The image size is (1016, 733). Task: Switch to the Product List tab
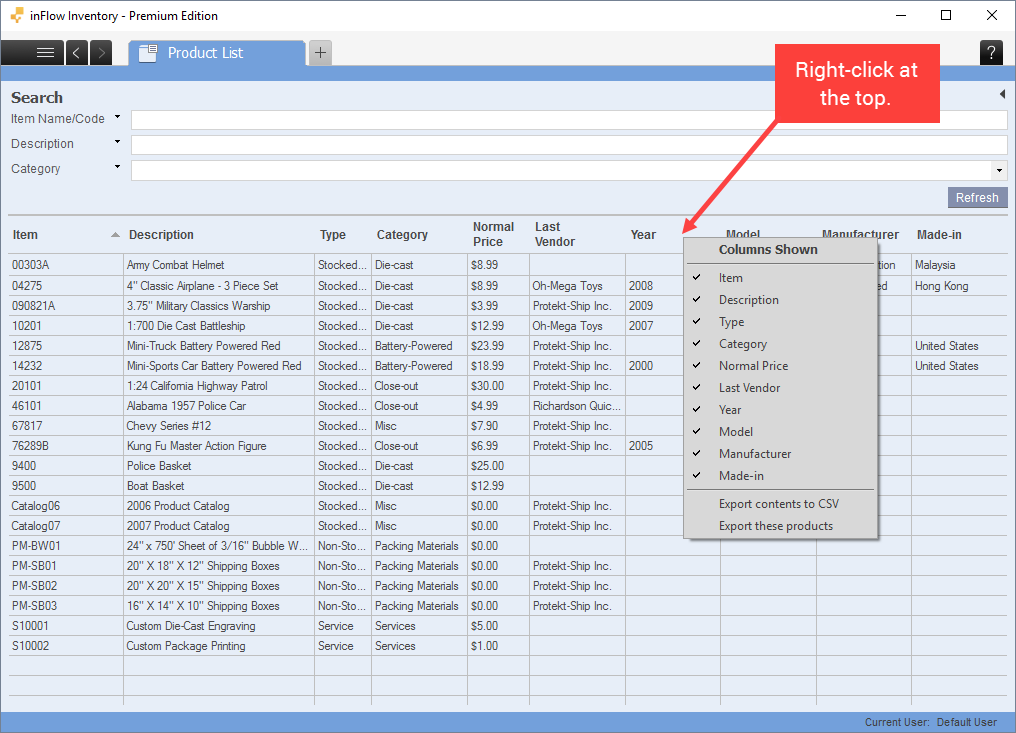pyautogui.click(x=216, y=52)
